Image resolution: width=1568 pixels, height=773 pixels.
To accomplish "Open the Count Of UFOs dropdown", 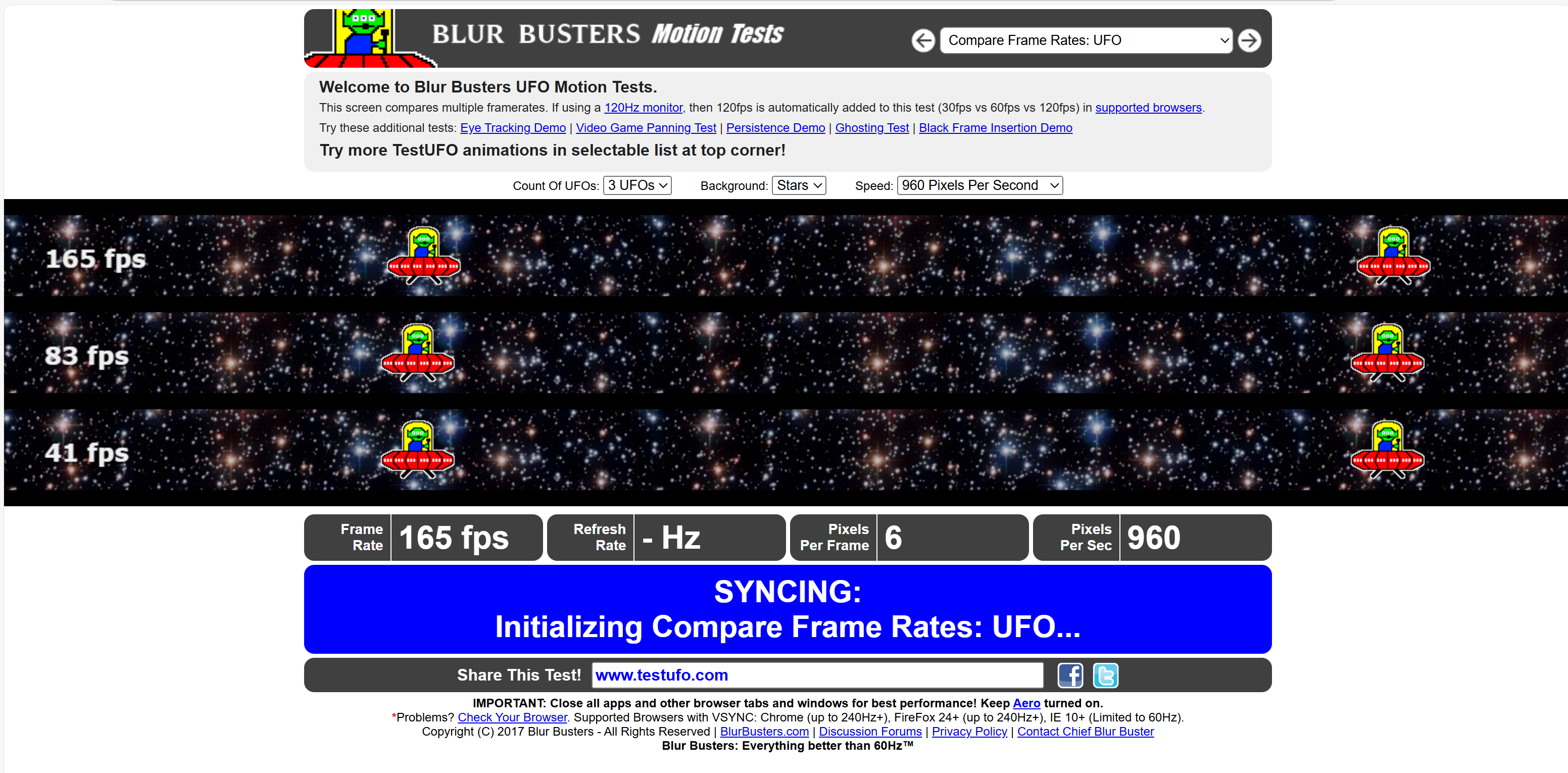I will (x=636, y=185).
